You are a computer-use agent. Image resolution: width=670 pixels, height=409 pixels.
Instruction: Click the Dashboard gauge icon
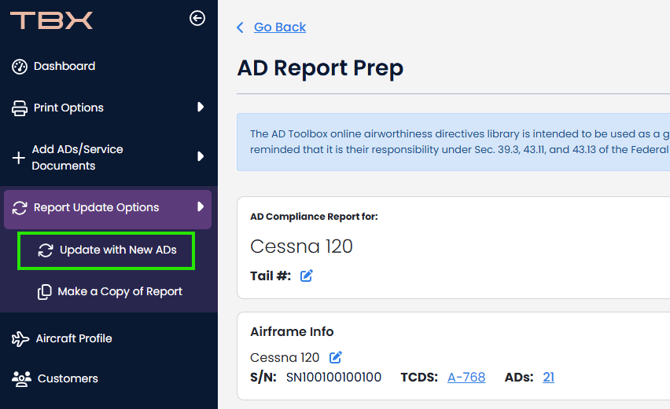(x=19, y=67)
